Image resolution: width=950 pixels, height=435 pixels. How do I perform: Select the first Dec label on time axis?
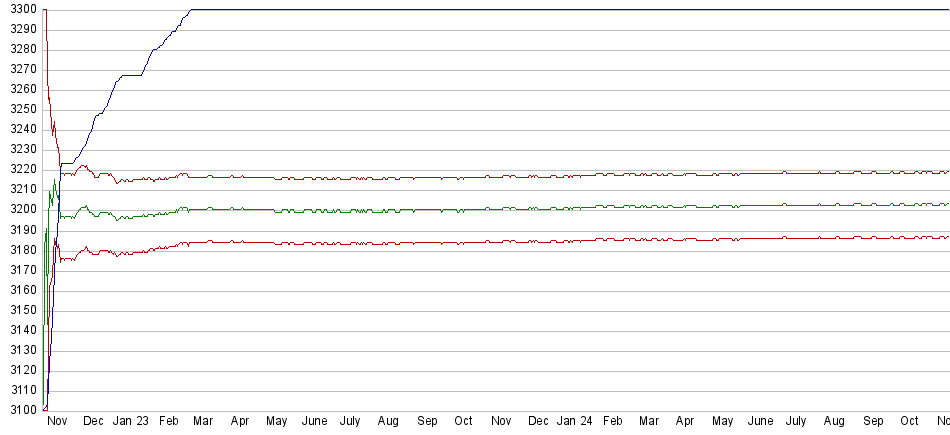tap(93, 423)
